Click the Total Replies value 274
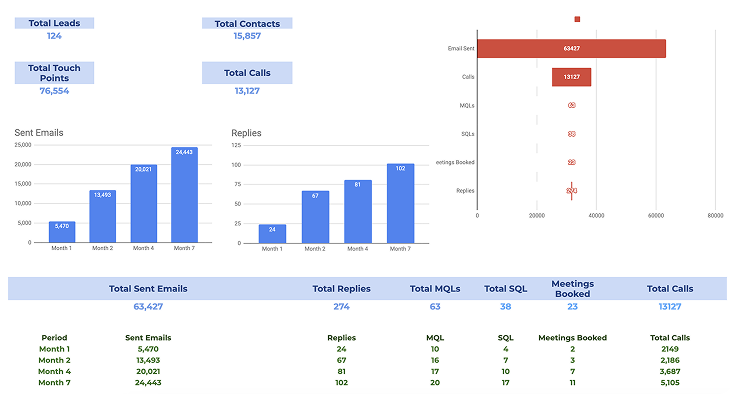Screen dimensions: 740x402 [x=341, y=307]
